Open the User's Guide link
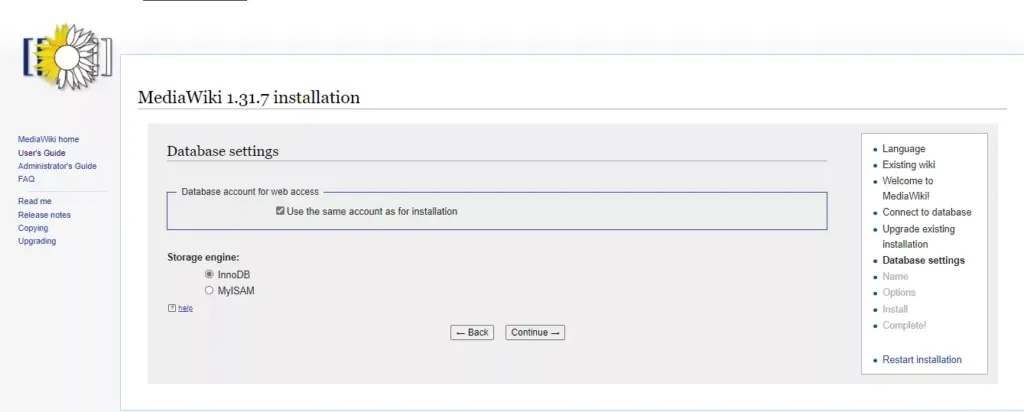The height and width of the screenshot is (412, 1024). tap(42, 153)
